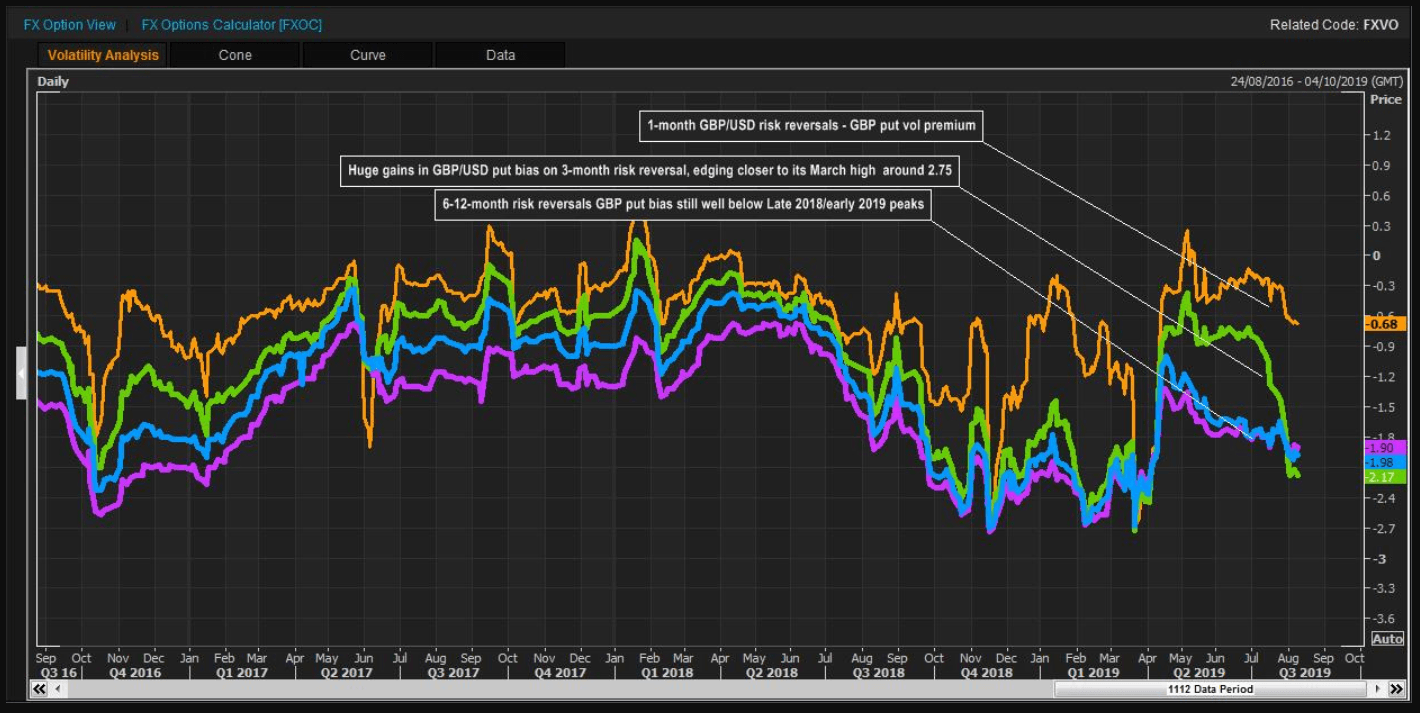Viewport: 1420px width, 713px height.
Task: Select the blue -1.98 price label
Action: click(x=1386, y=462)
